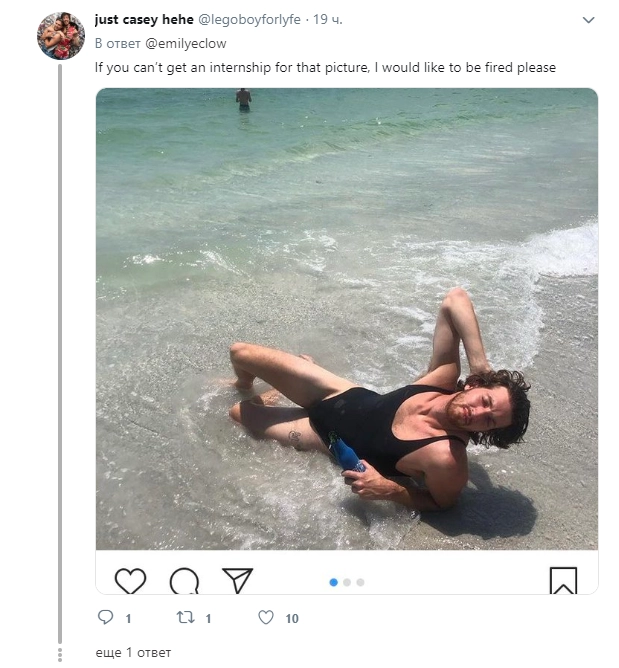Open the tweet timestamp "19 ч."
This screenshot has width=619, height=668.
coord(328,20)
